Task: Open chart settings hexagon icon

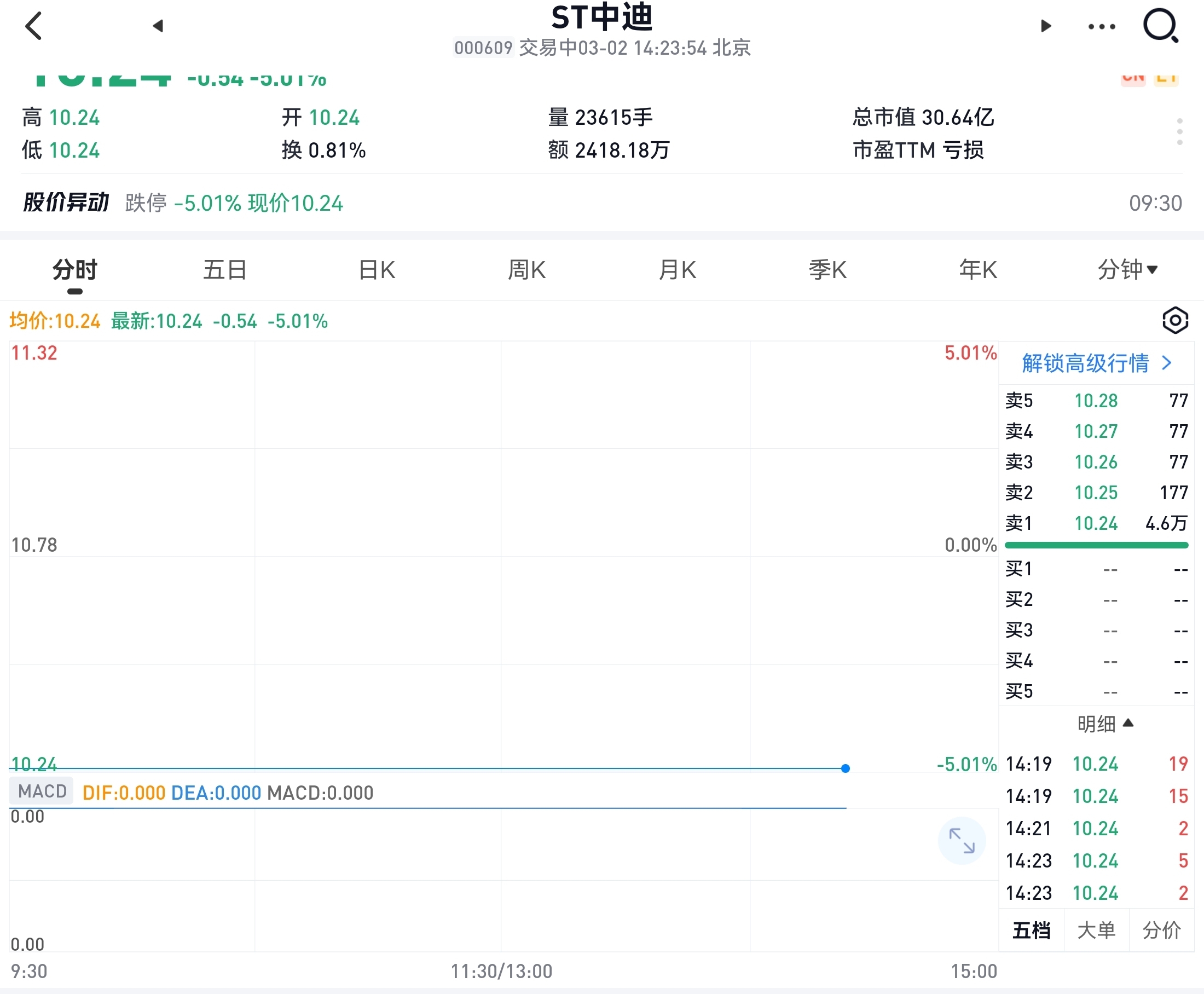Action: click(x=1175, y=320)
